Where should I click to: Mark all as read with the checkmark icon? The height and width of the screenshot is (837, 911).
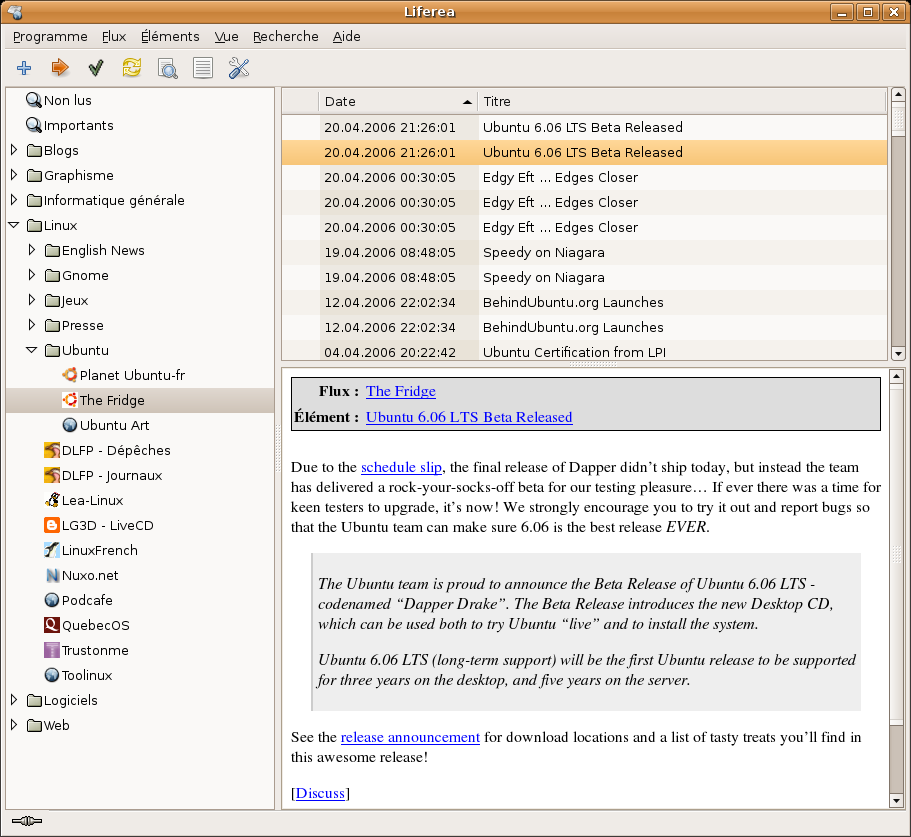point(96,68)
